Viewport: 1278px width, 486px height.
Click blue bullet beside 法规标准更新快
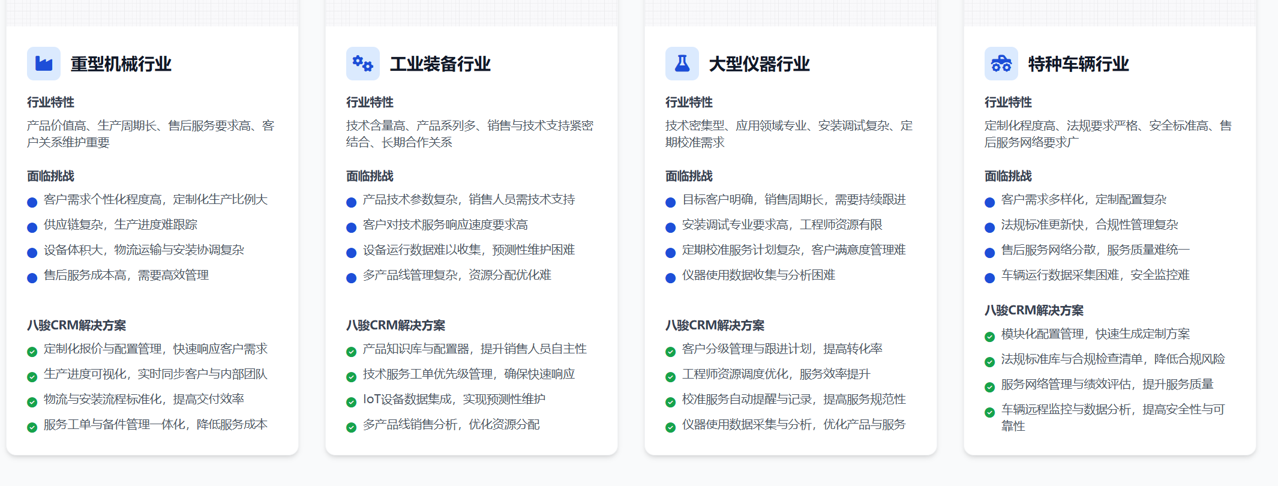pos(990,227)
